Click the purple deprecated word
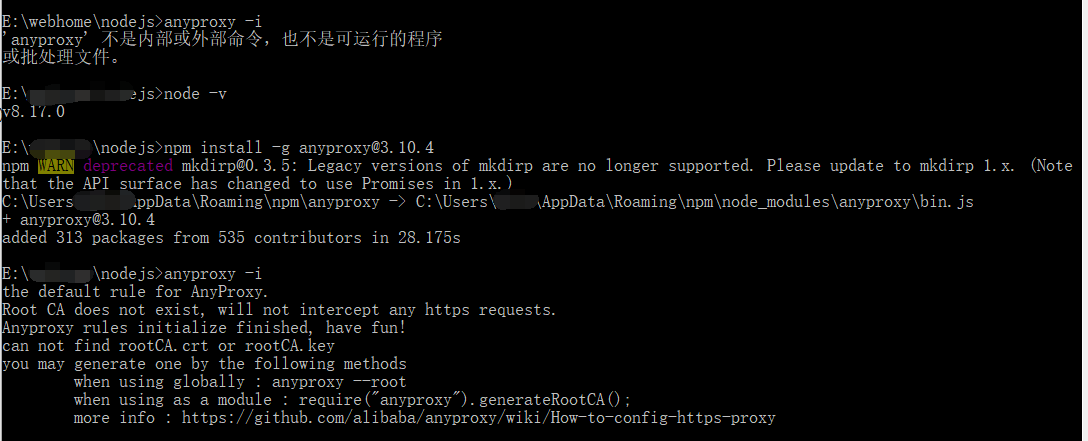Viewport: 1088px width, 441px height. pos(128,166)
